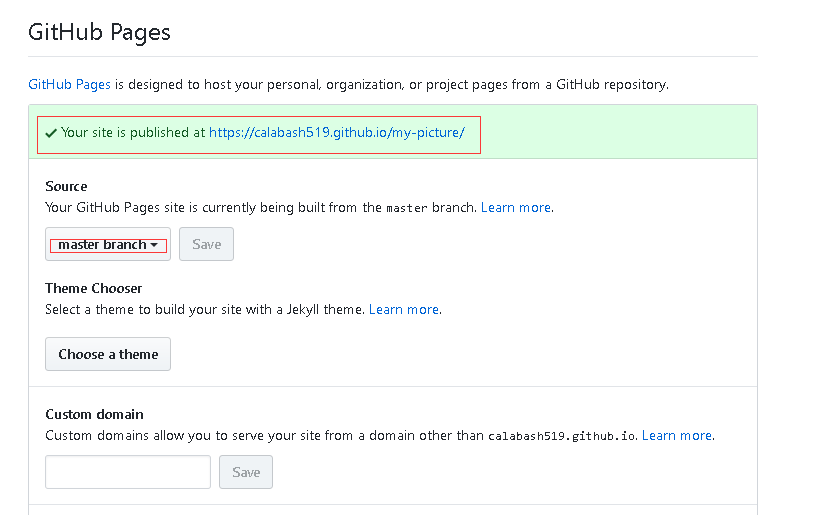Image resolution: width=835 pixels, height=515 pixels.
Task: Click the green checkmark published status icon
Action: (x=51, y=133)
